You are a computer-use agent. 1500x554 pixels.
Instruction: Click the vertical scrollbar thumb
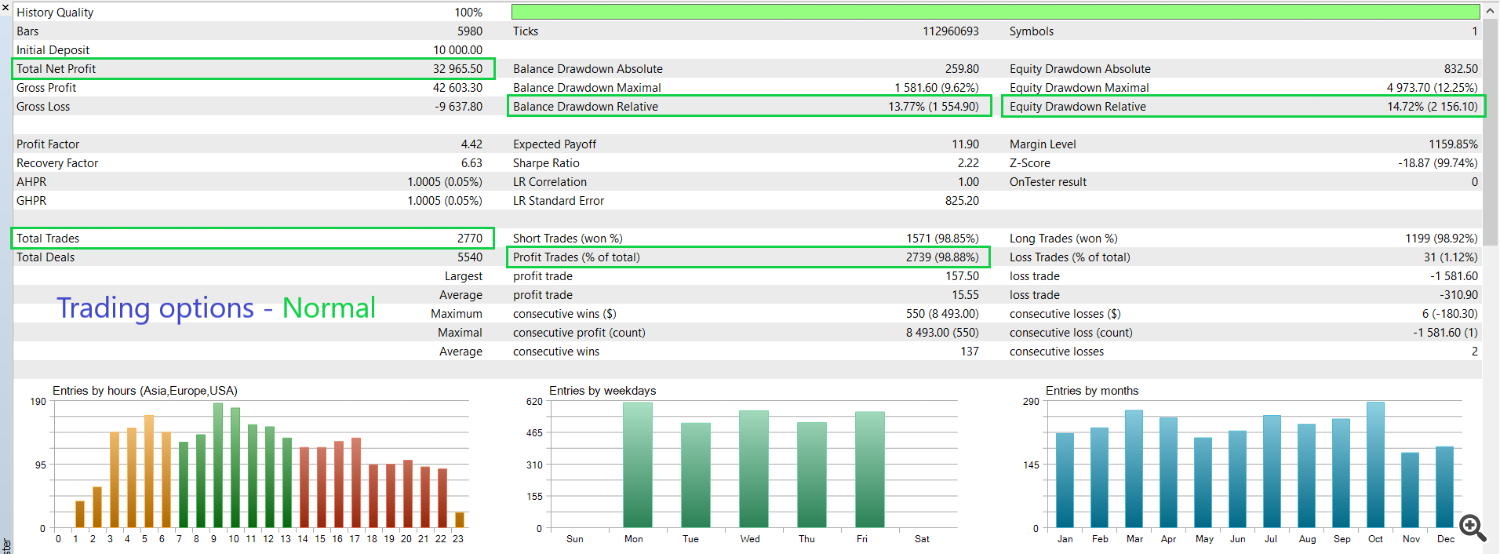pyautogui.click(x=1490, y=130)
